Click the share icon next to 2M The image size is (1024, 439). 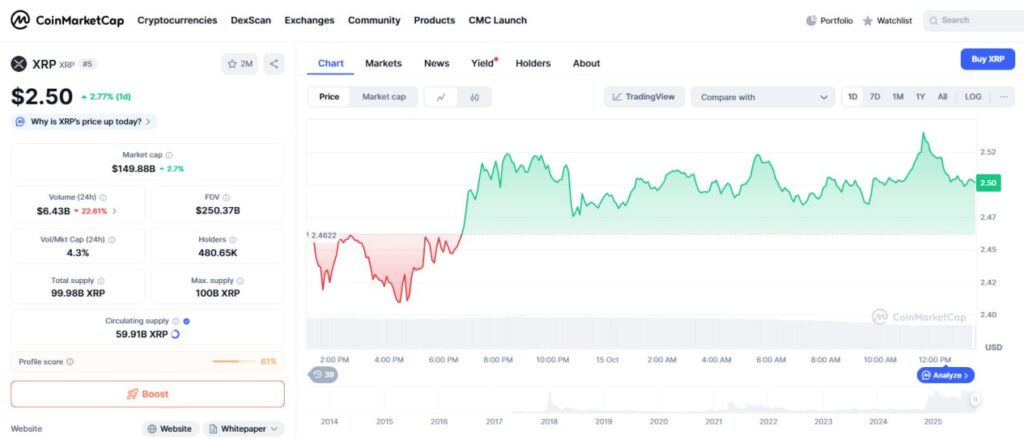tap(274, 64)
